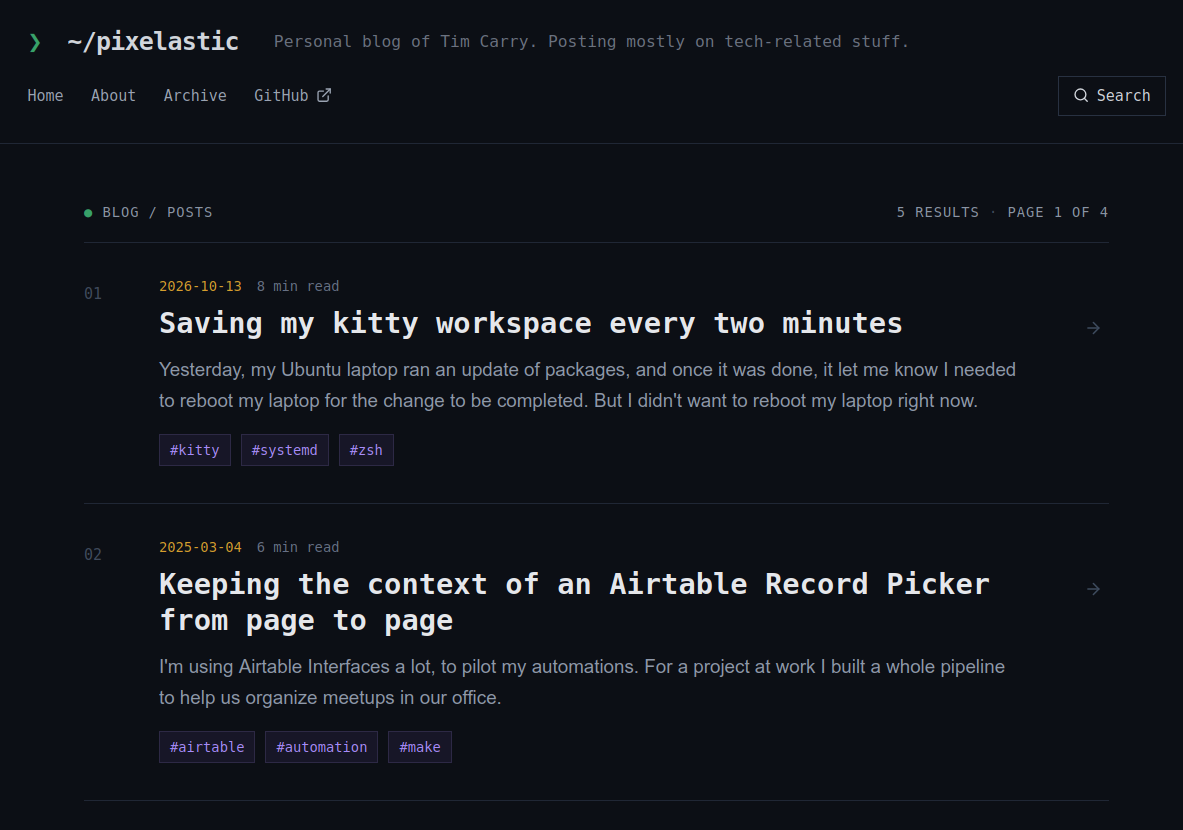Open the post Keeping the context of an Airtable Record Picker
Screen dimensions: 1183x830
click(574, 602)
